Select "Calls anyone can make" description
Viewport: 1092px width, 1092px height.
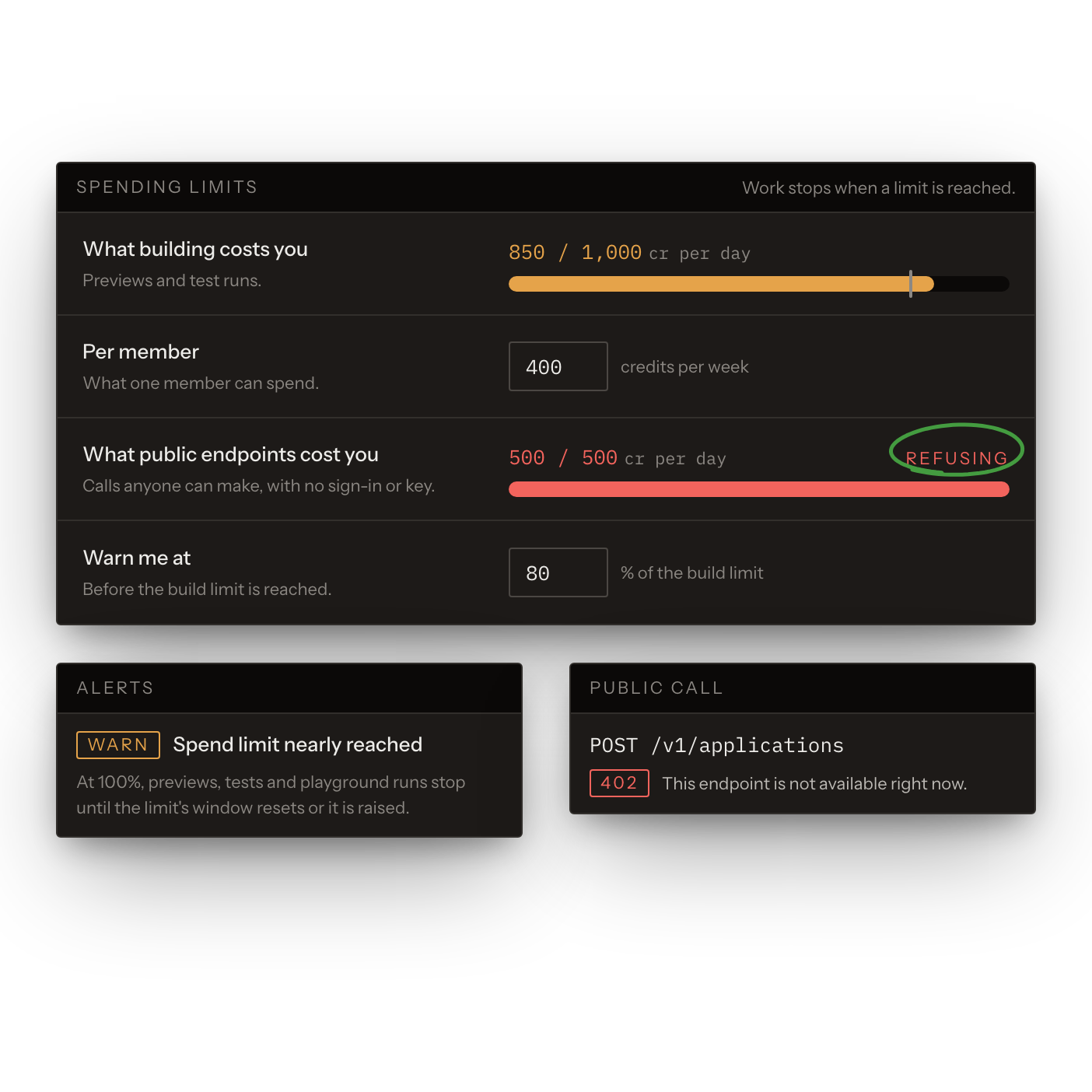tap(259, 485)
